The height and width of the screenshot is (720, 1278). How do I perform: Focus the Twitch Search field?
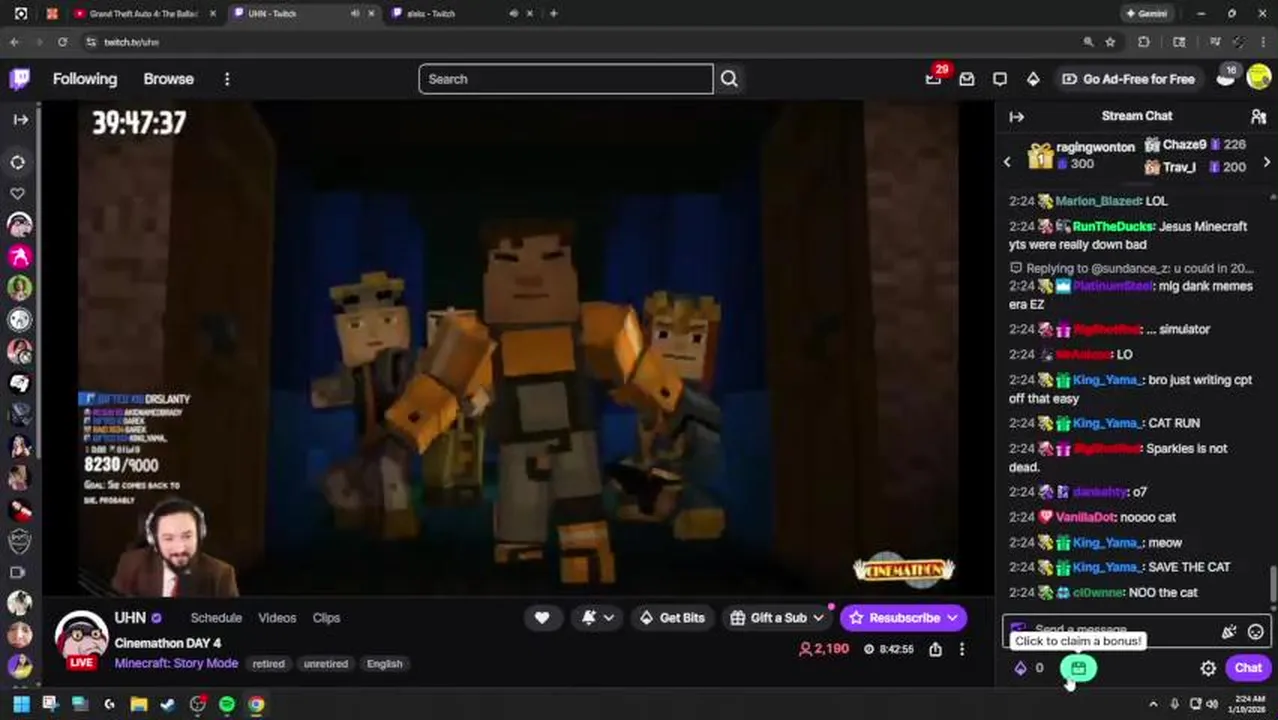point(566,79)
